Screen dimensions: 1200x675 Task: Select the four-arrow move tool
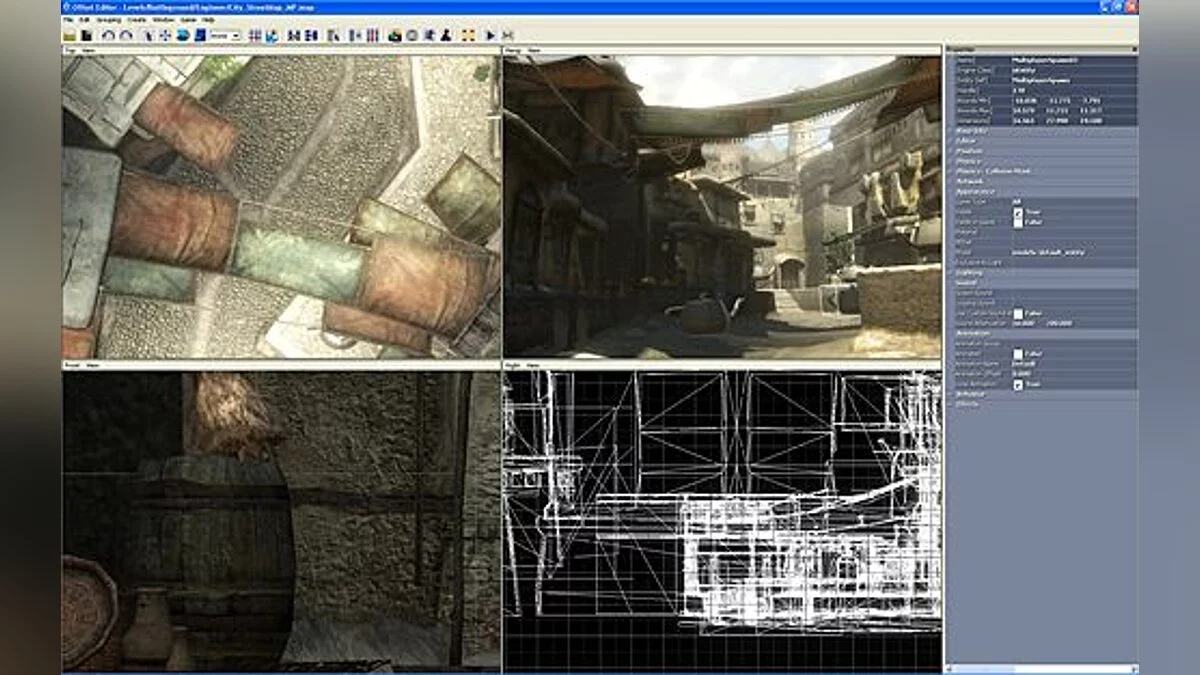click(166, 35)
